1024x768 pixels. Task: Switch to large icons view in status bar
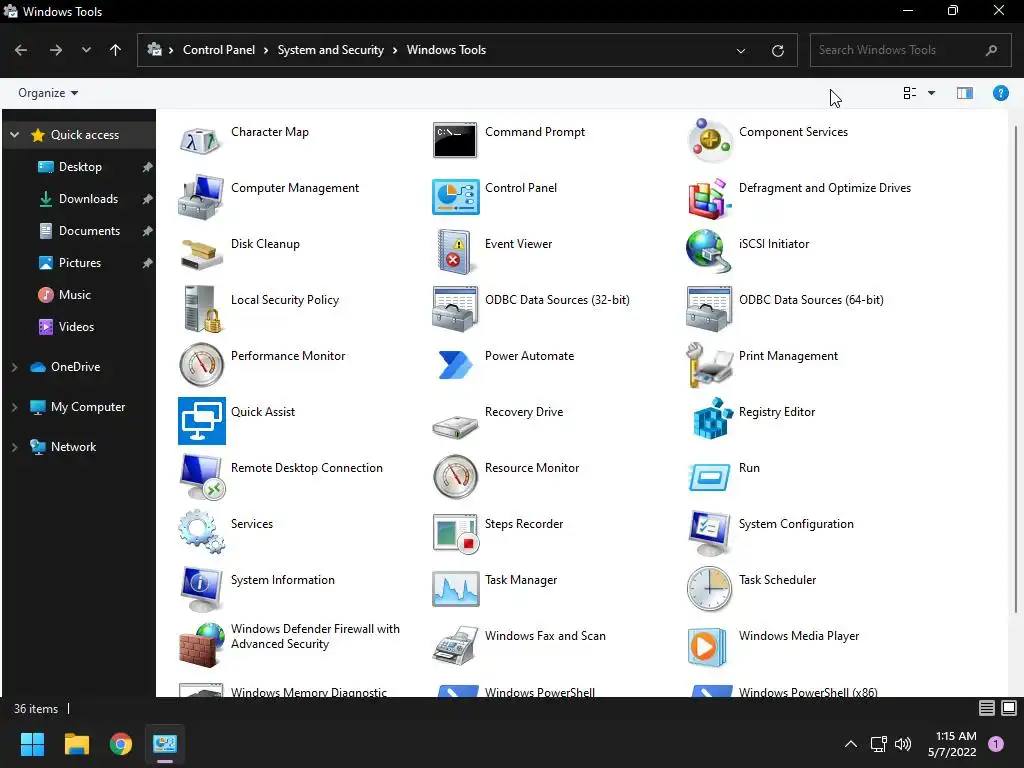[1009, 708]
